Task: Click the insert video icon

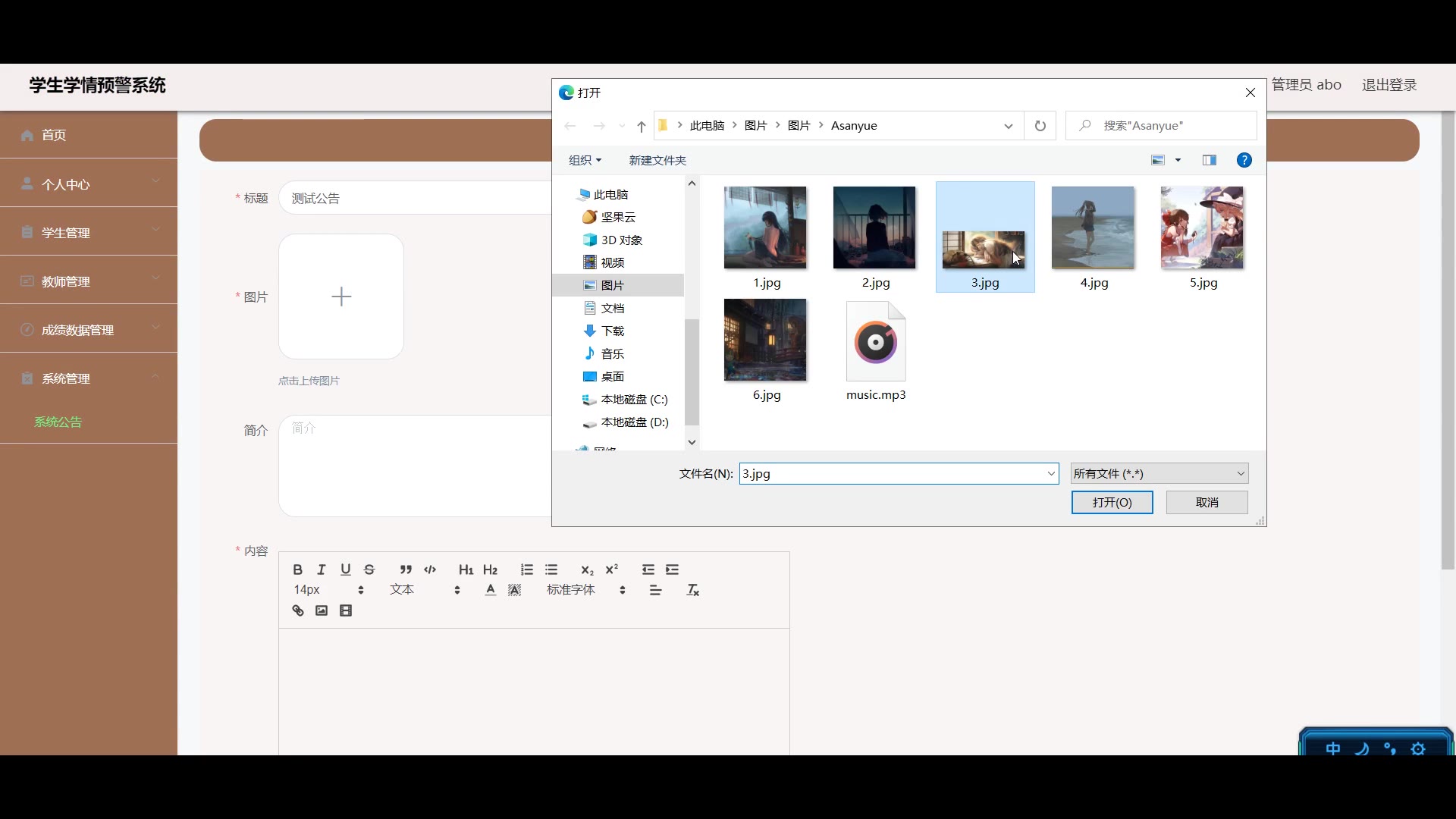Action: 346,610
